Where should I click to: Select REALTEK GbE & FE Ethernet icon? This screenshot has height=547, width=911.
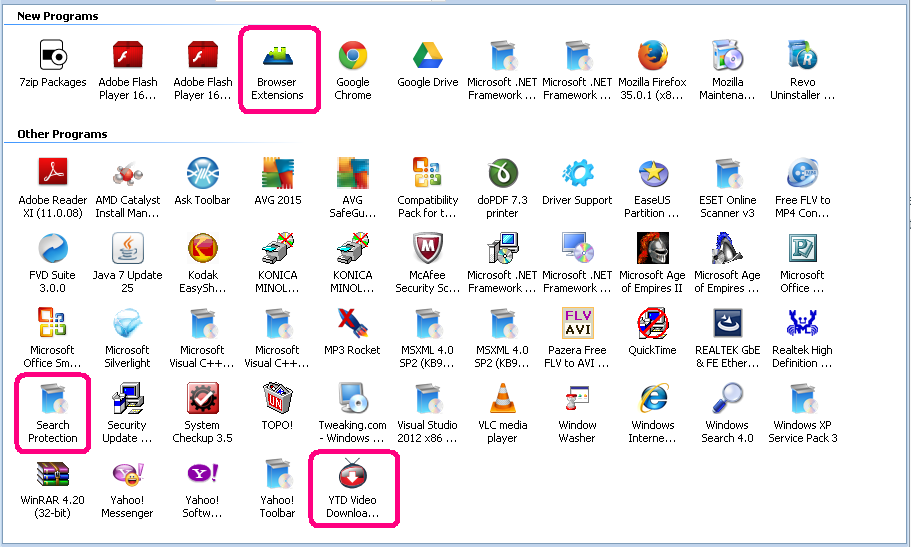727,323
